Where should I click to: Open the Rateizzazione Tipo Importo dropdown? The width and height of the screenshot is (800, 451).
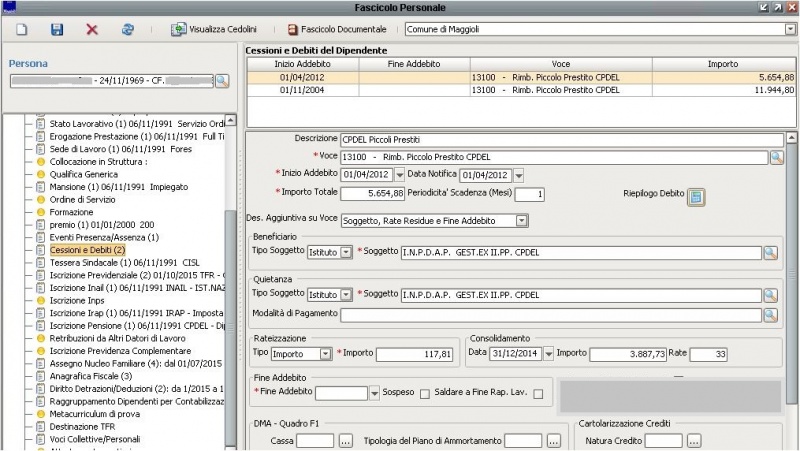coord(326,354)
